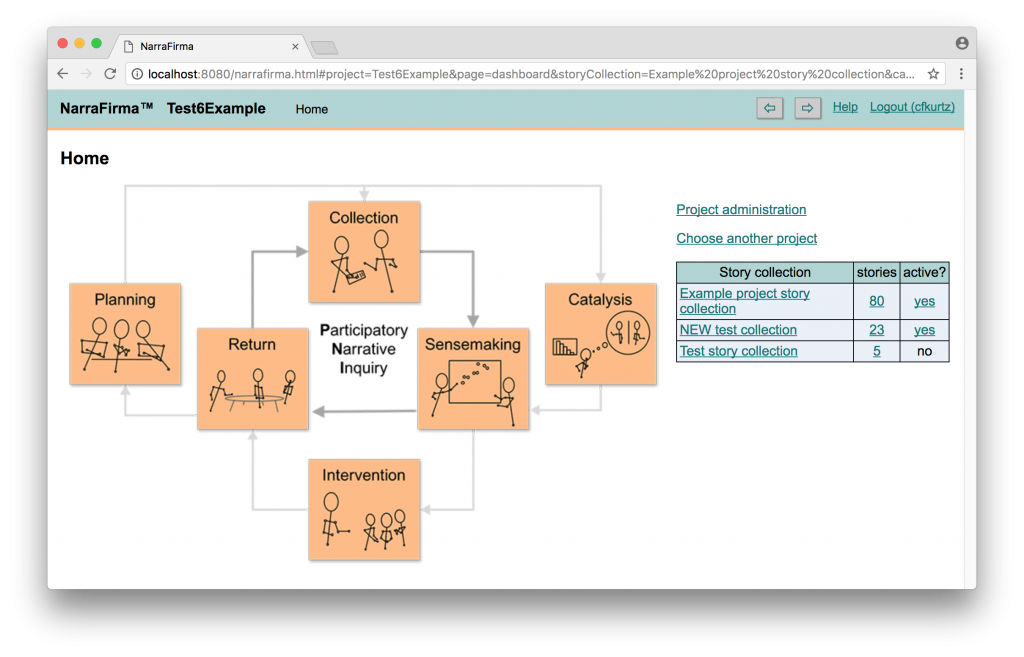This screenshot has height=657, width=1024.
Task: Go to the Intervention stage icon
Action: [364, 509]
